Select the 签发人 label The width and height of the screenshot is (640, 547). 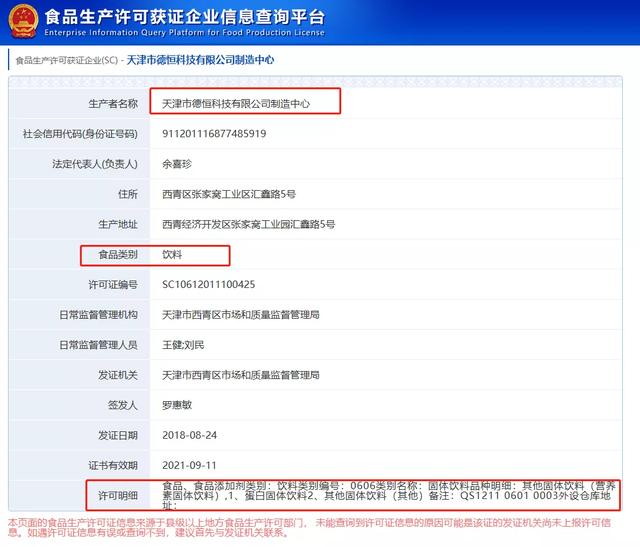[x=123, y=405]
